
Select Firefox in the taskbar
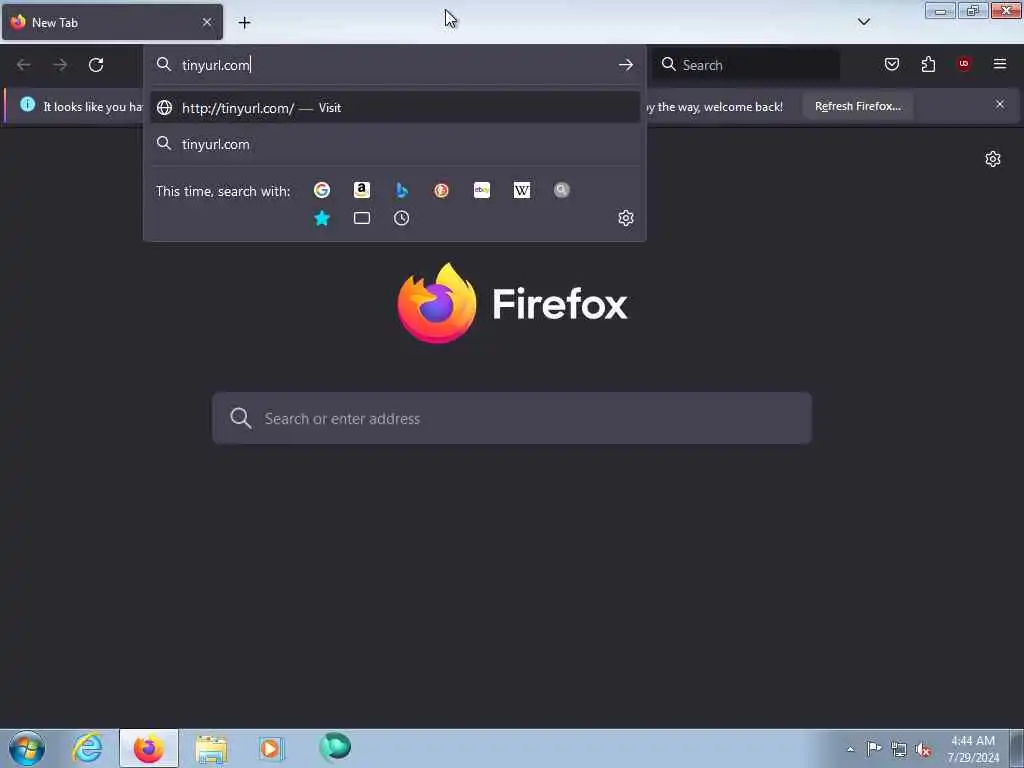(x=149, y=748)
